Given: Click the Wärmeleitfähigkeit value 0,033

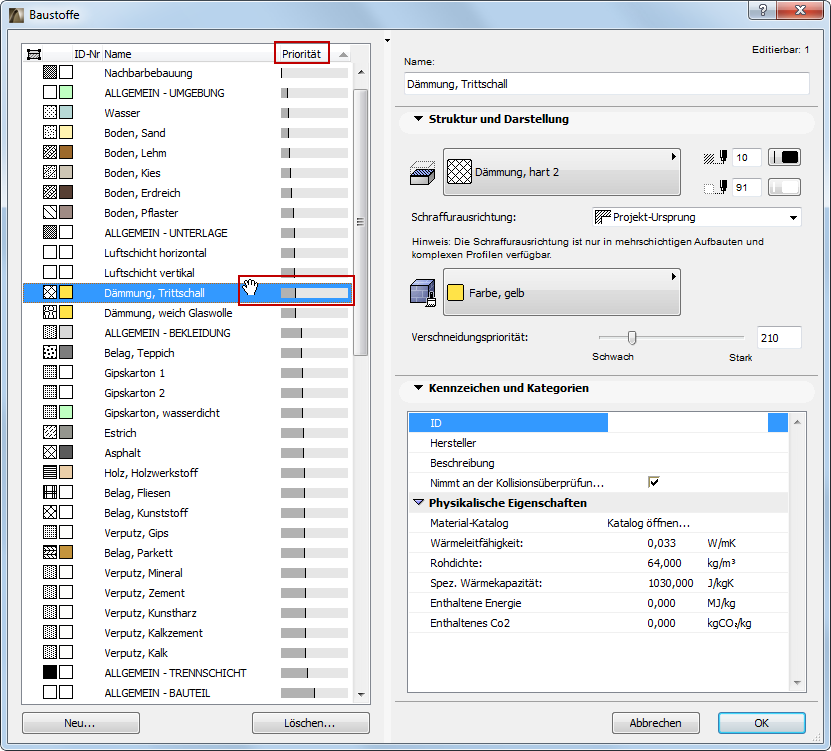Looking at the screenshot, I should click(x=661, y=543).
